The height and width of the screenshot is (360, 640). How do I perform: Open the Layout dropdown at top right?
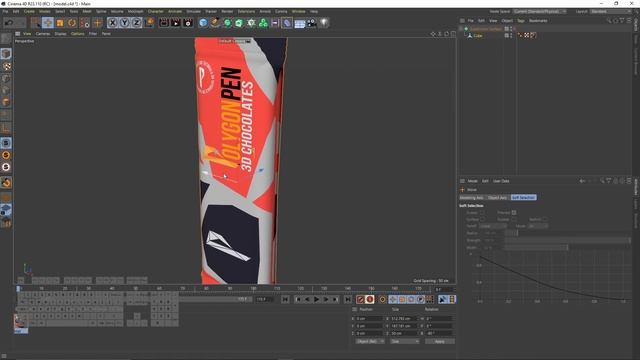tap(610, 11)
